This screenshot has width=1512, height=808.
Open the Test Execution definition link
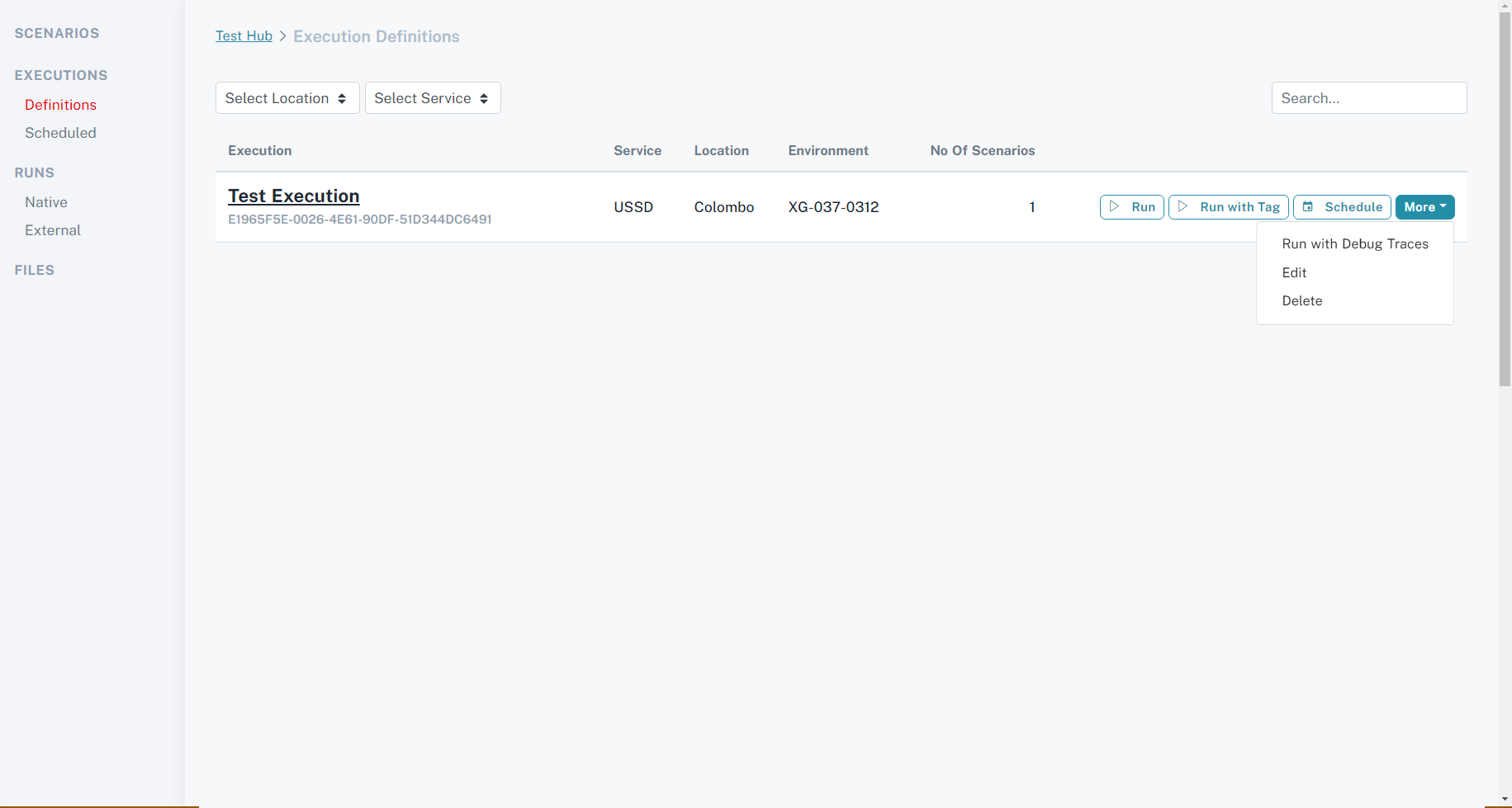tap(293, 196)
